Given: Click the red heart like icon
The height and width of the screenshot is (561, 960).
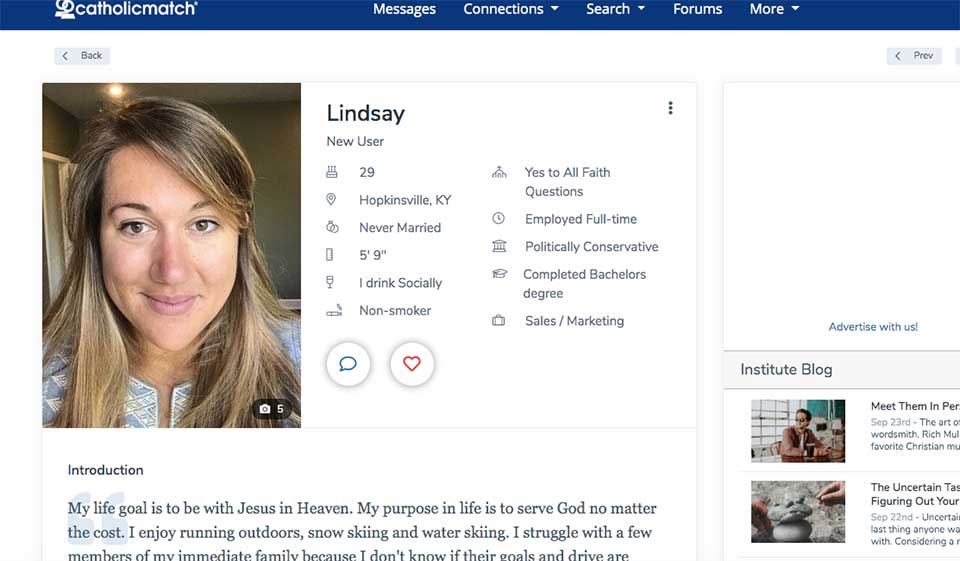Looking at the screenshot, I should coord(412,364).
